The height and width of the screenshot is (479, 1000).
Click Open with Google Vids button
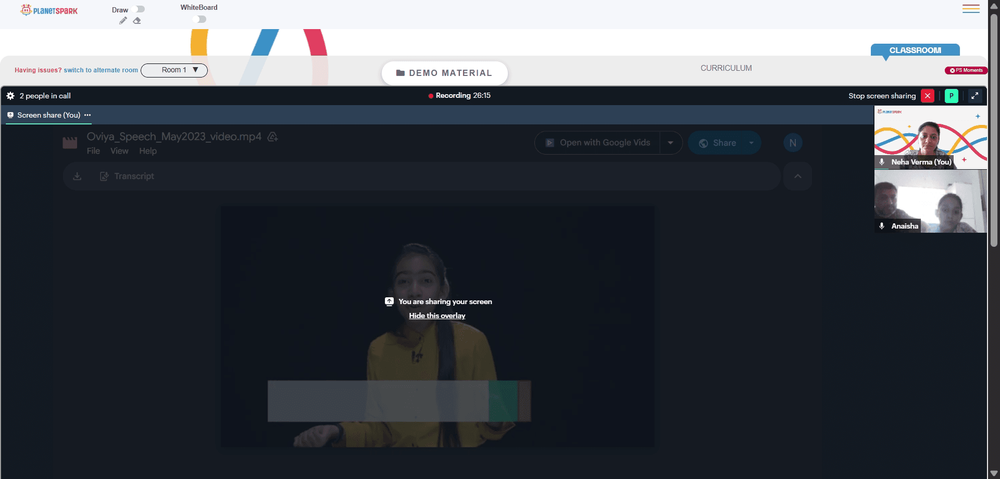598,143
